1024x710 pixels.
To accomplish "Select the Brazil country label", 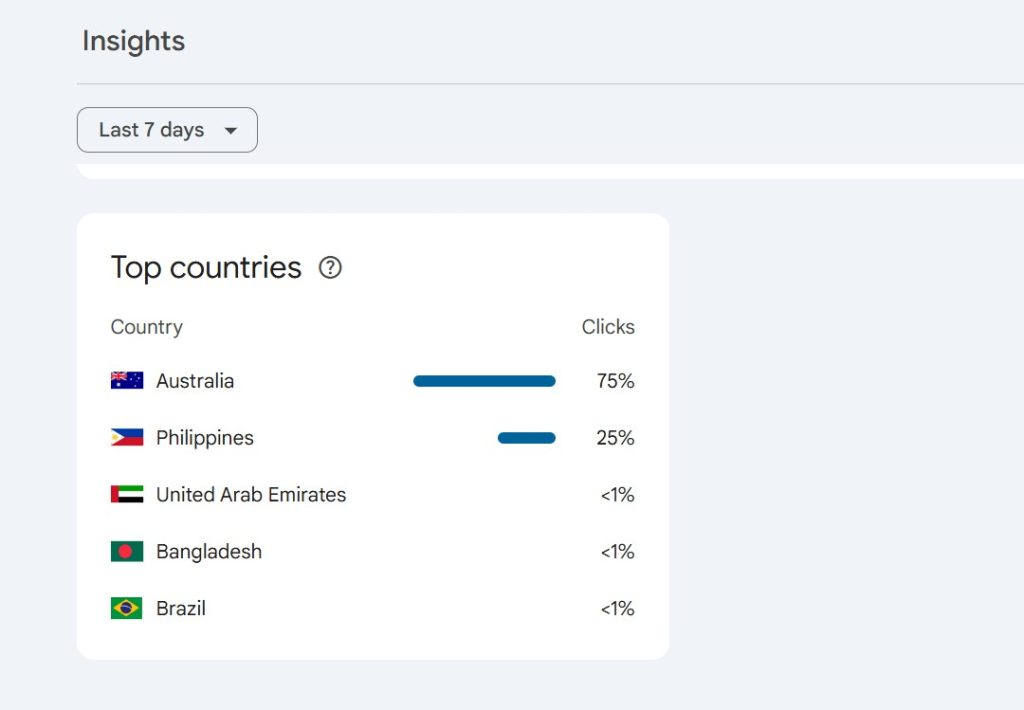I will pos(181,609).
